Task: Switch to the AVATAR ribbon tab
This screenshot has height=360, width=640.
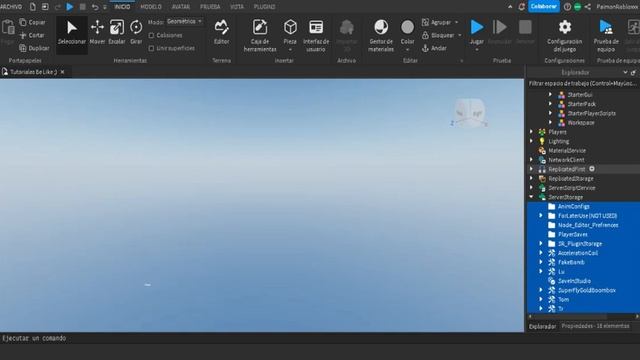Action: (181, 7)
